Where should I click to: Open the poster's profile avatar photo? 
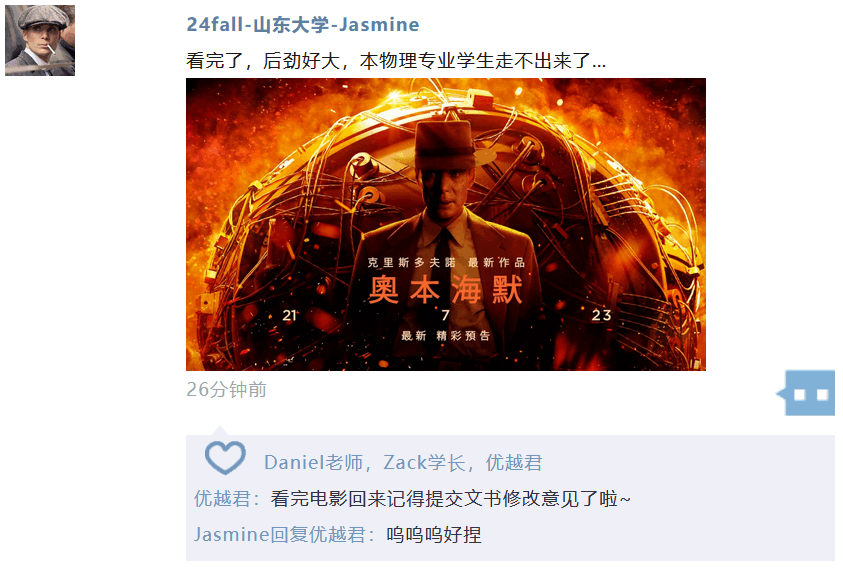pos(40,40)
